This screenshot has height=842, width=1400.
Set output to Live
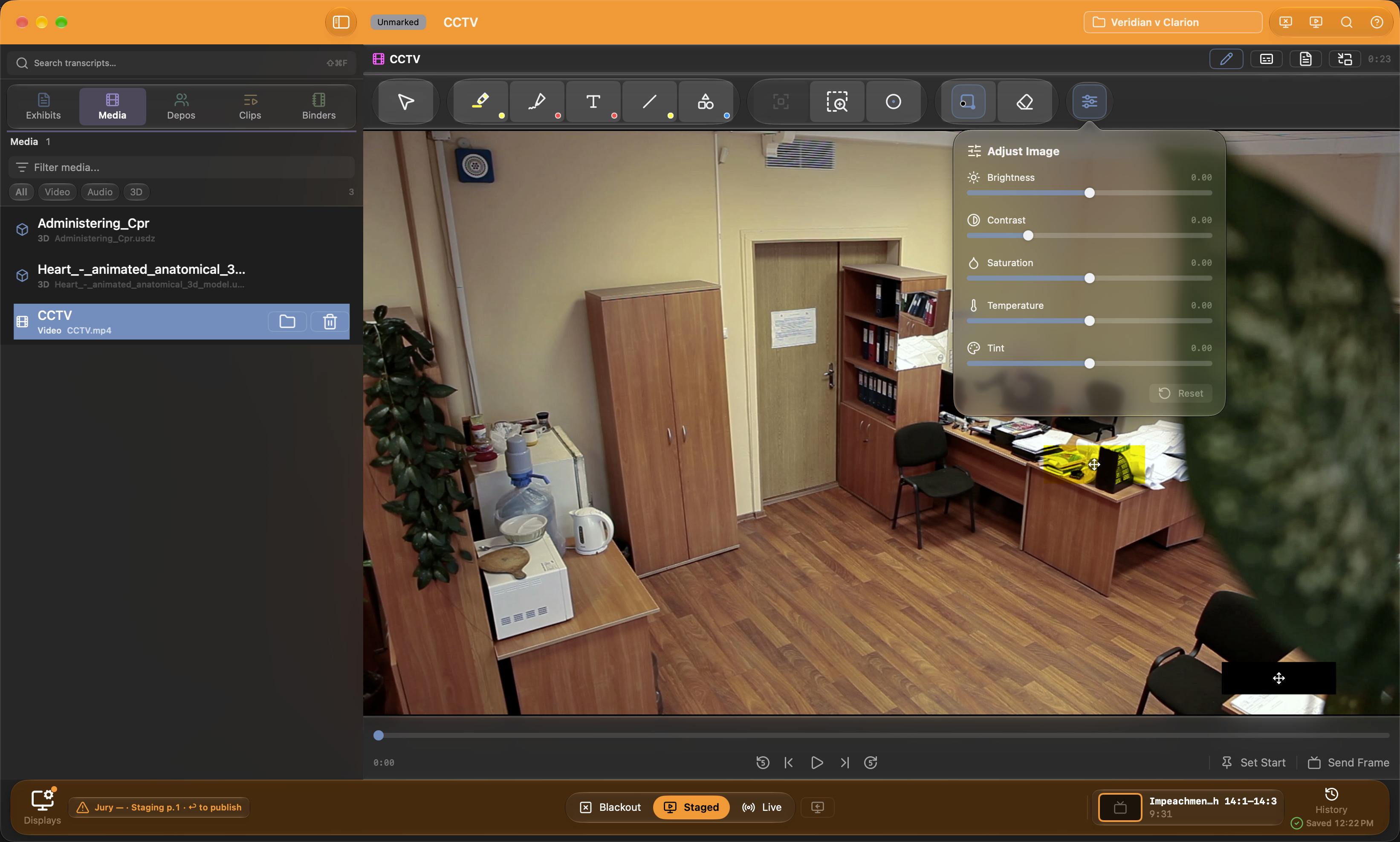click(761, 807)
